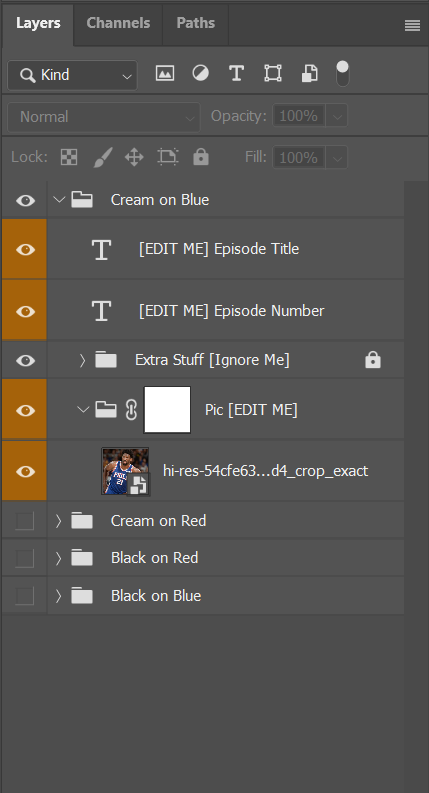This screenshot has width=429, height=793.
Task: Select the Cream on Red group name
Action: click(x=158, y=520)
